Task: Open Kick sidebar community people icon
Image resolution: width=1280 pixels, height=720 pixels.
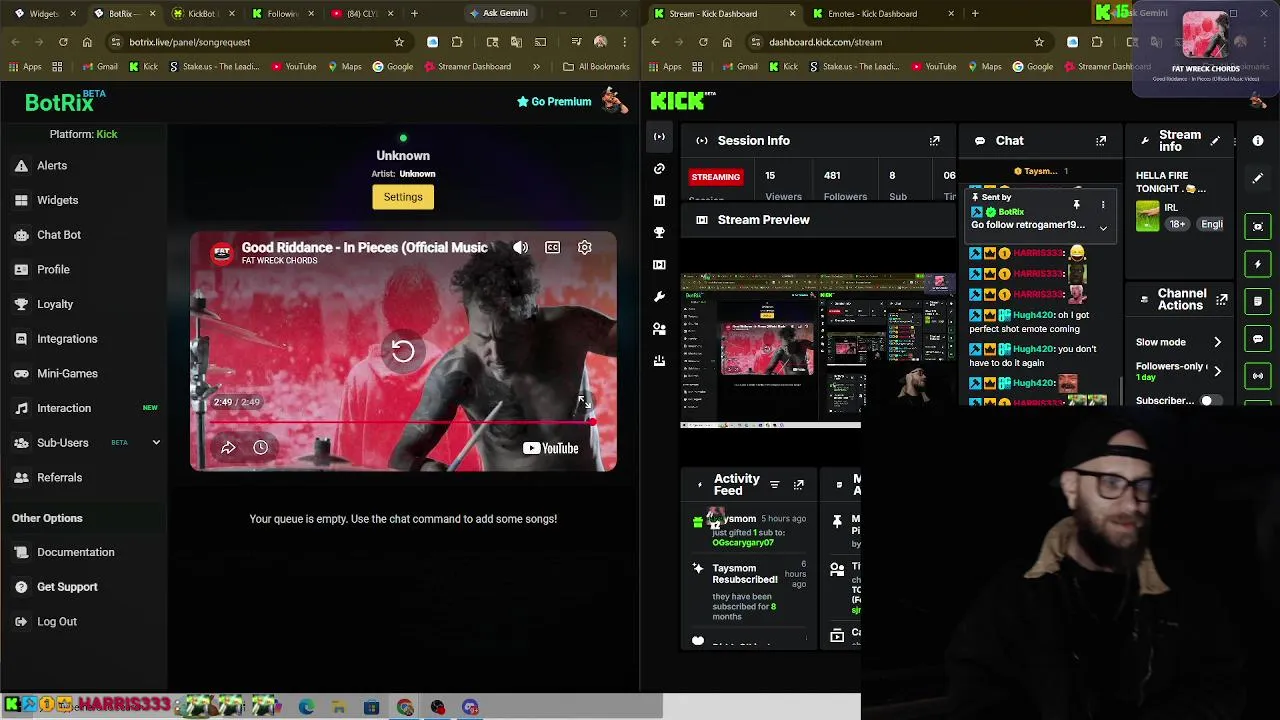Action: point(659,329)
